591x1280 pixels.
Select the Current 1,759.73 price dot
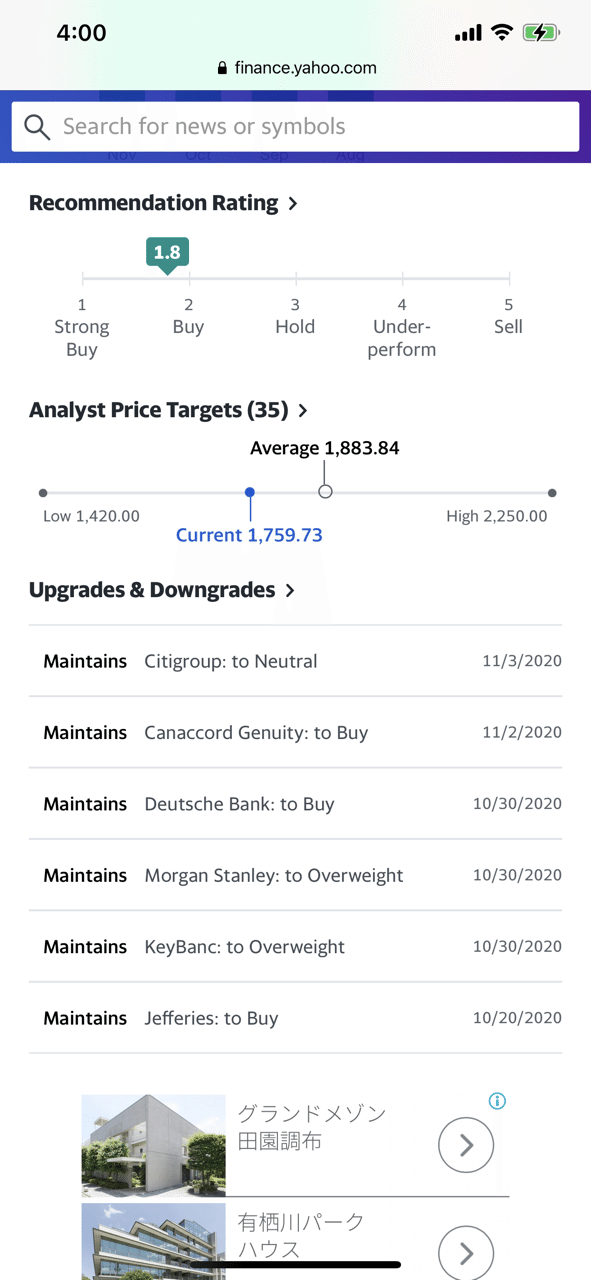click(250, 492)
